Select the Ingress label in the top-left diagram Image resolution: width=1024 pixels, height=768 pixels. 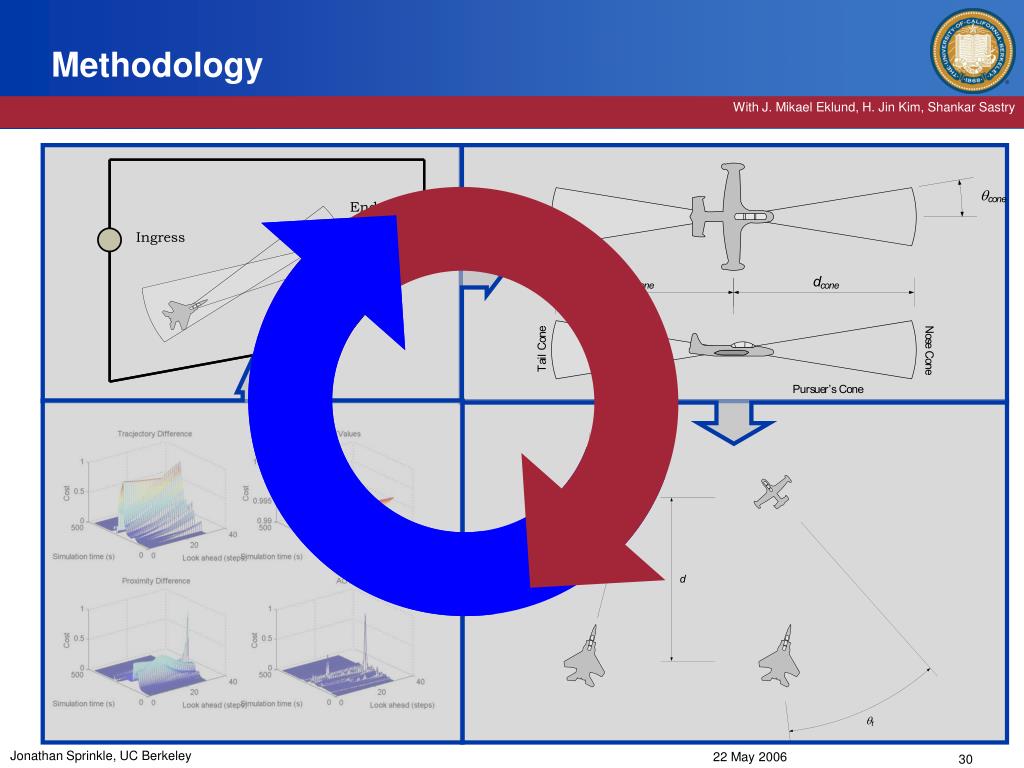click(x=160, y=238)
